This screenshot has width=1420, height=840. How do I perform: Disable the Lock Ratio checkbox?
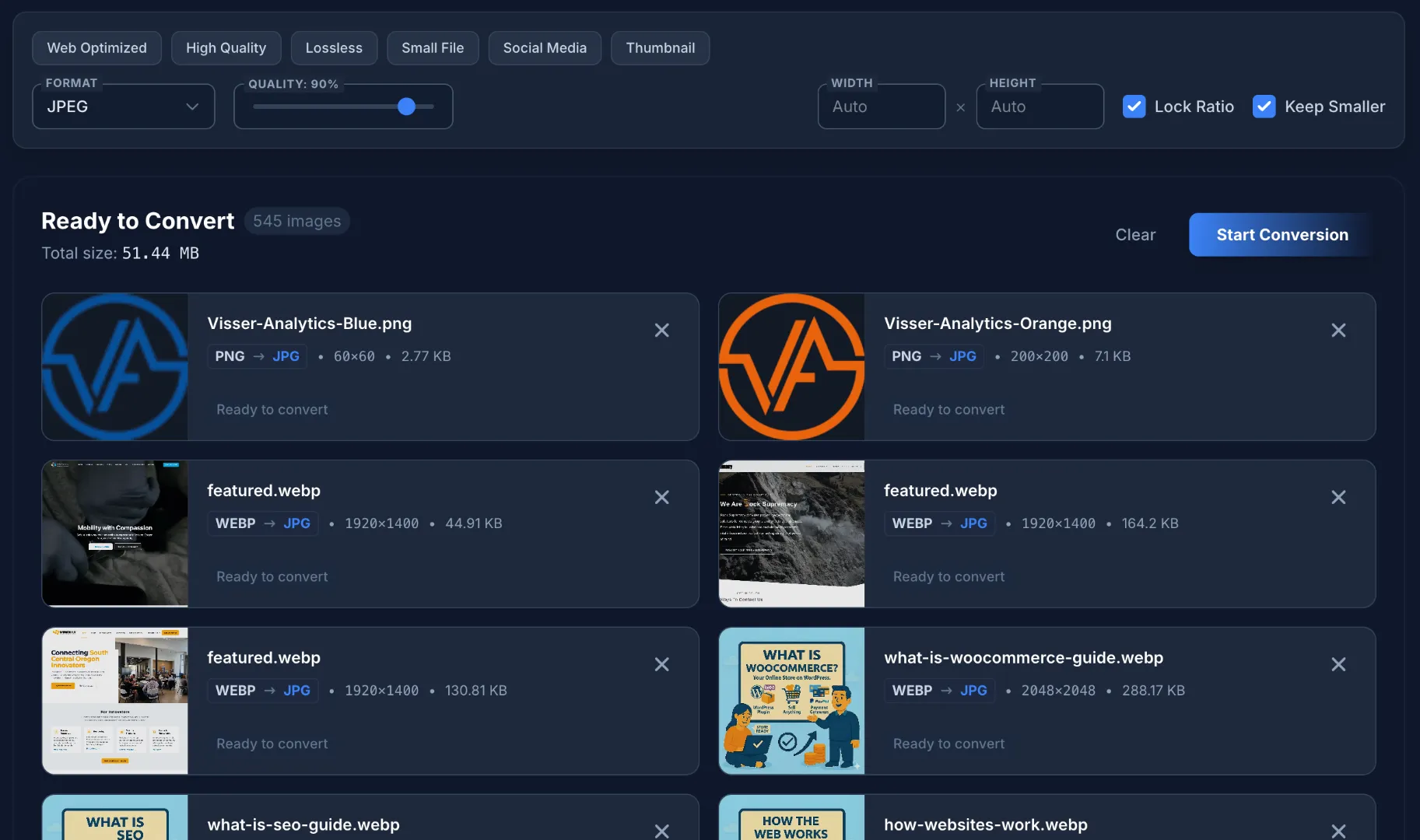click(x=1134, y=106)
